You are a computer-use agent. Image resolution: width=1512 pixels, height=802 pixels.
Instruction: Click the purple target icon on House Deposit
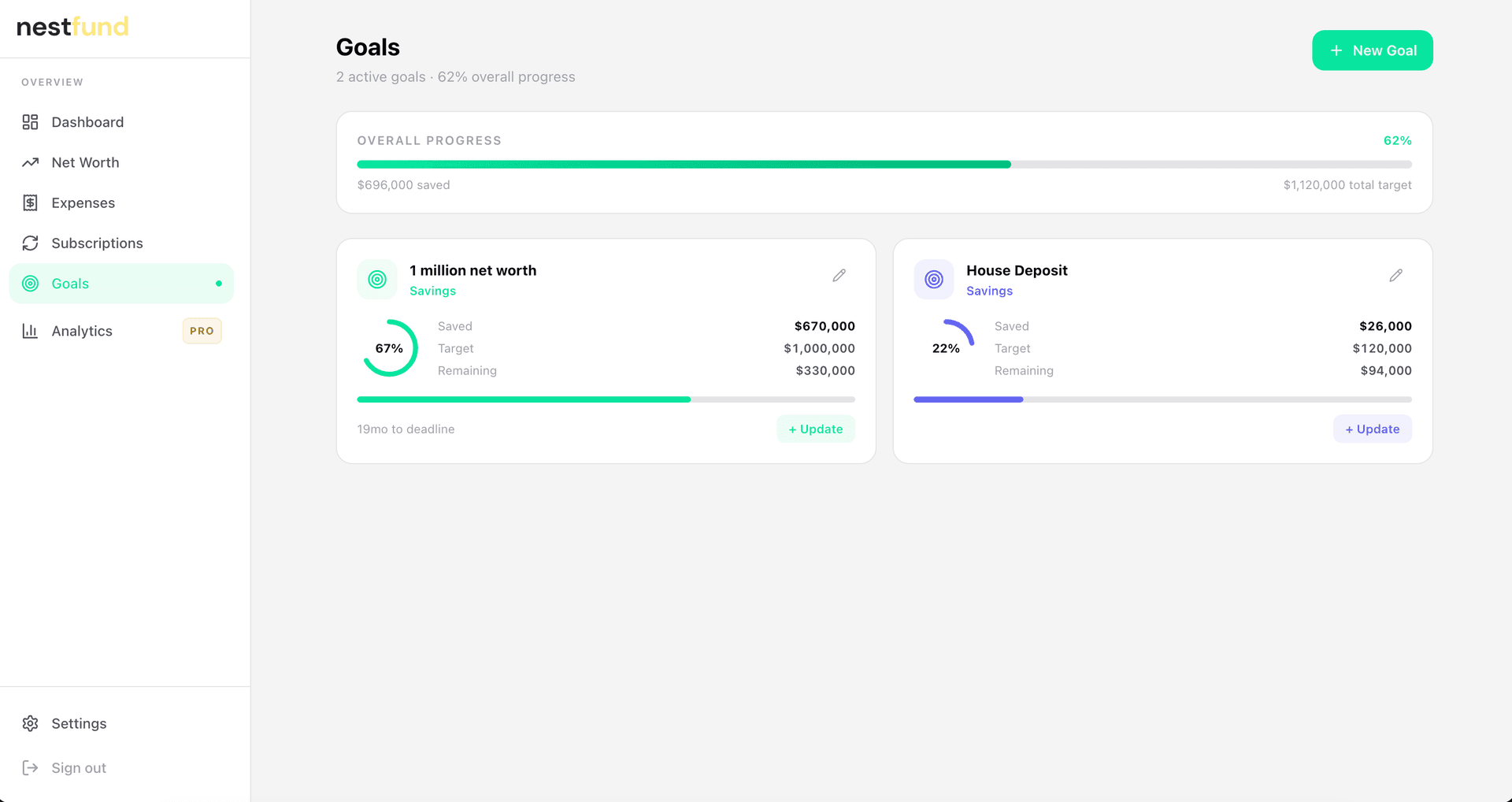pos(934,279)
